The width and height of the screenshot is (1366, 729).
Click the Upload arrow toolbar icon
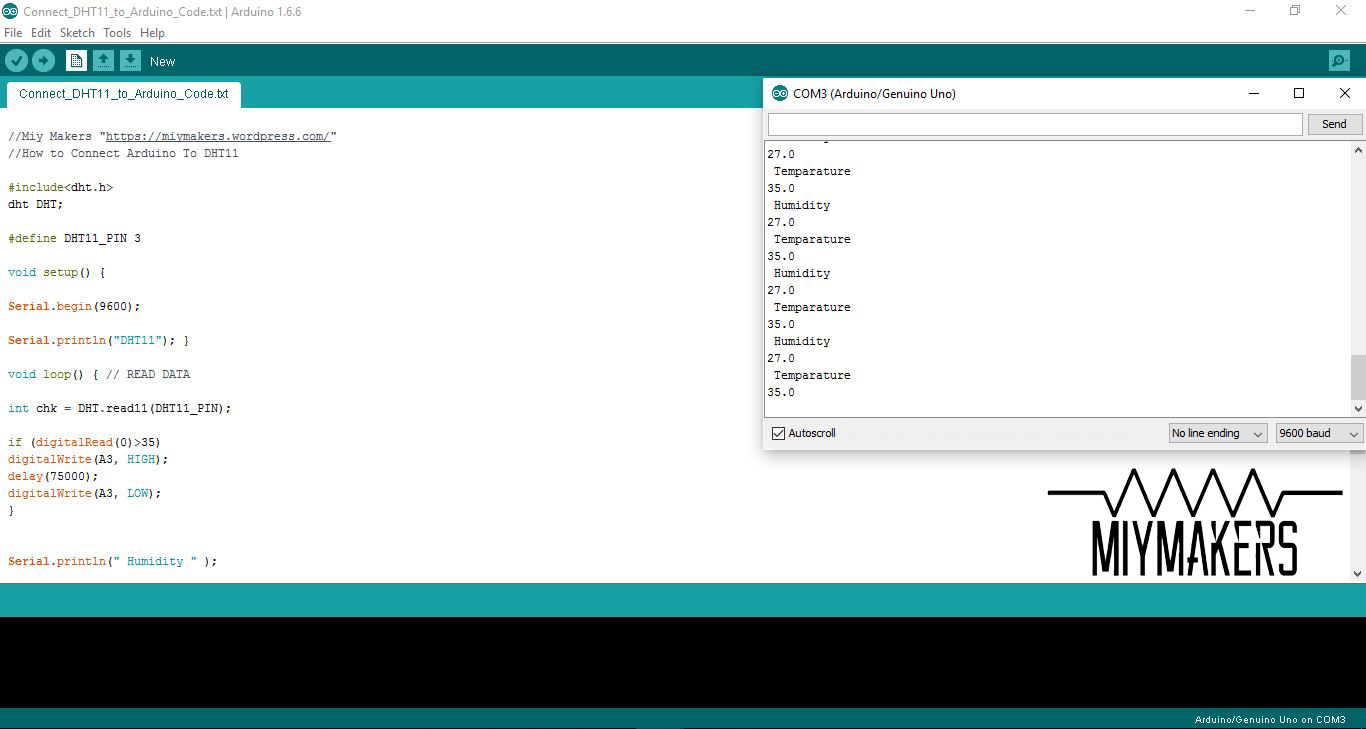pyautogui.click(x=43, y=61)
